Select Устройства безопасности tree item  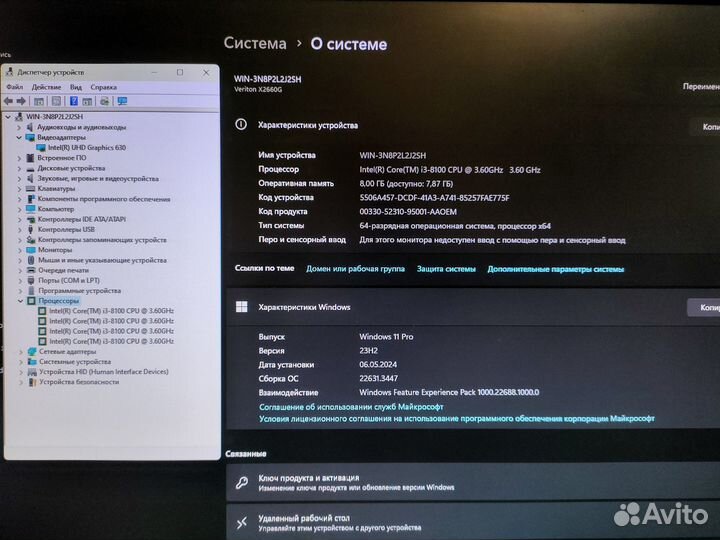pos(79,382)
